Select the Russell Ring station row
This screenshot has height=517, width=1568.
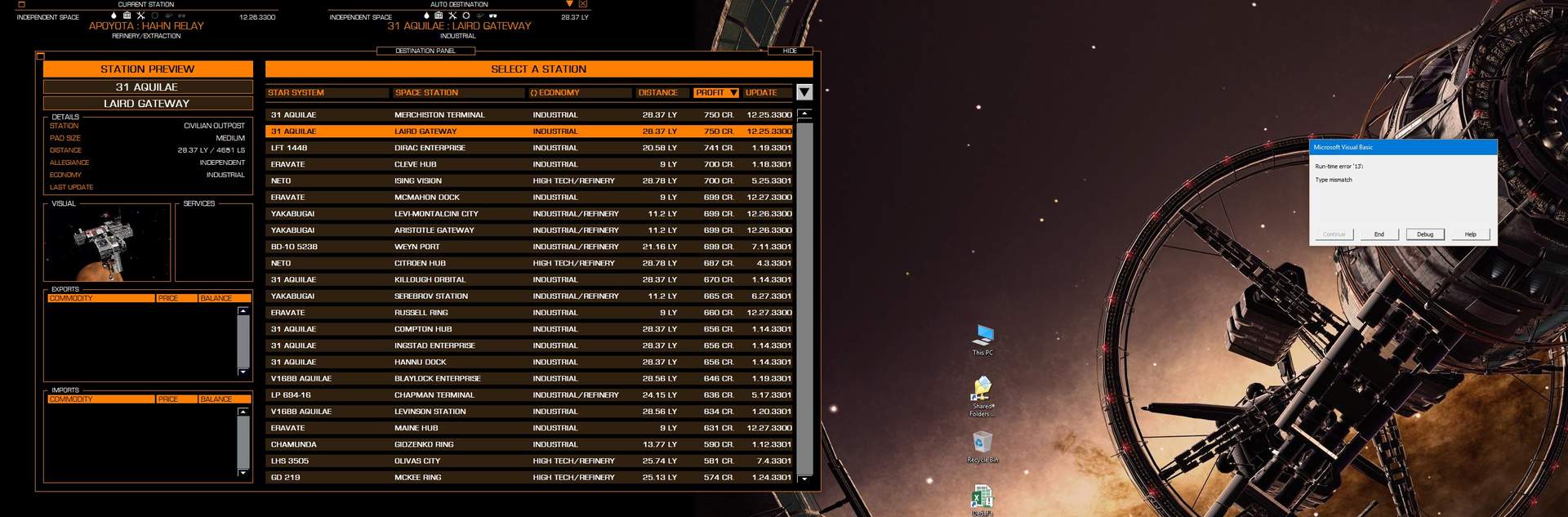click(529, 313)
